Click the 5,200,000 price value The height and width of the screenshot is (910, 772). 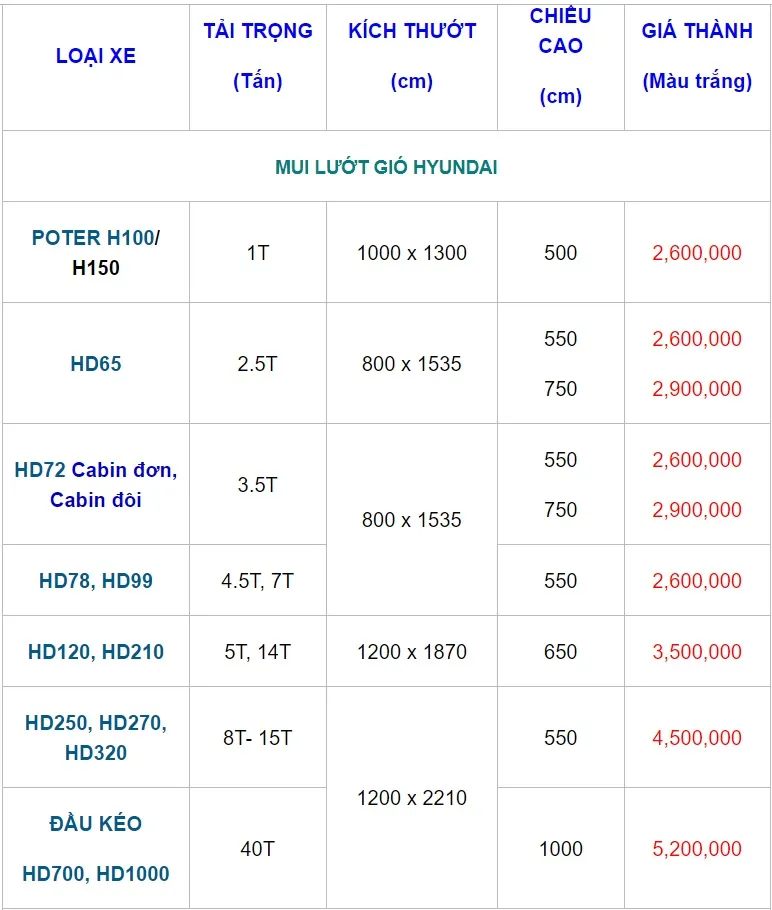coord(697,849)
